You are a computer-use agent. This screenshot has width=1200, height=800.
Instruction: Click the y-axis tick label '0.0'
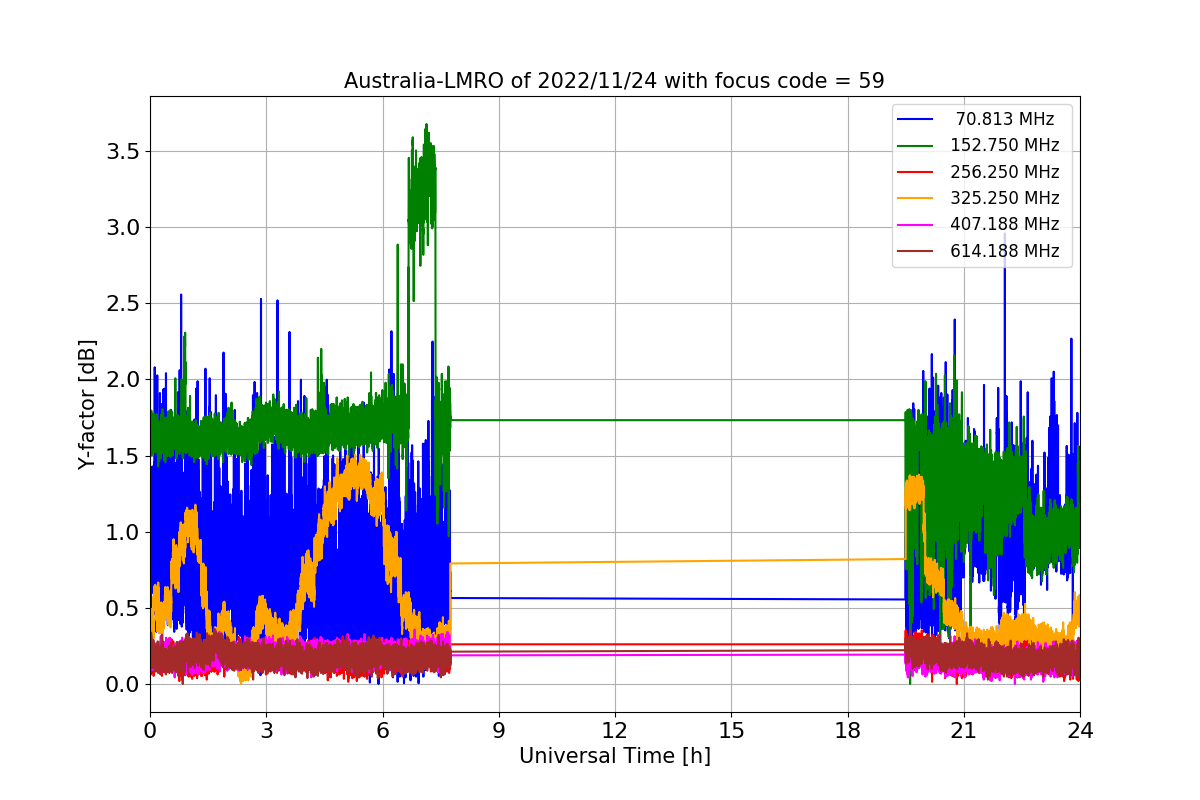tap(123, 684)
